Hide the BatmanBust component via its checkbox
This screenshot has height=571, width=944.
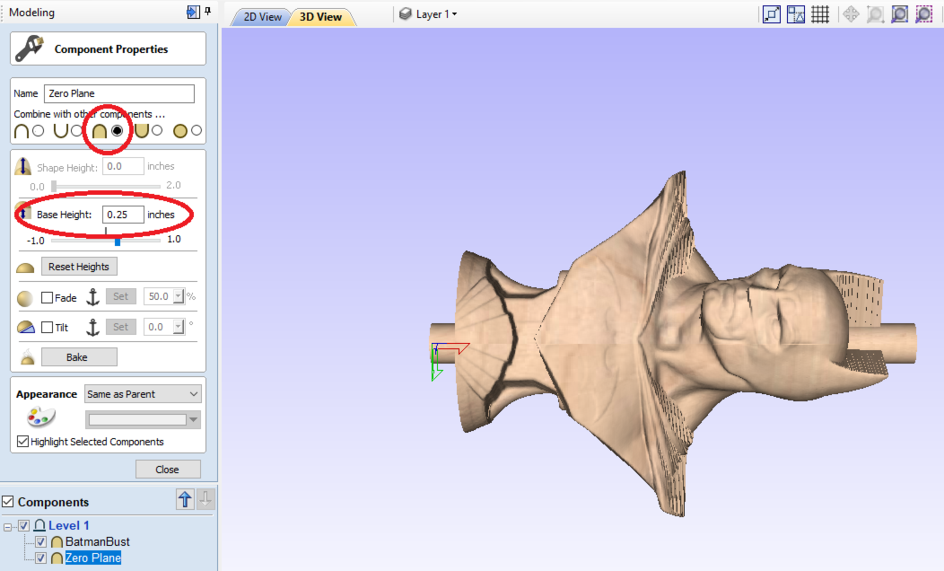41,542
